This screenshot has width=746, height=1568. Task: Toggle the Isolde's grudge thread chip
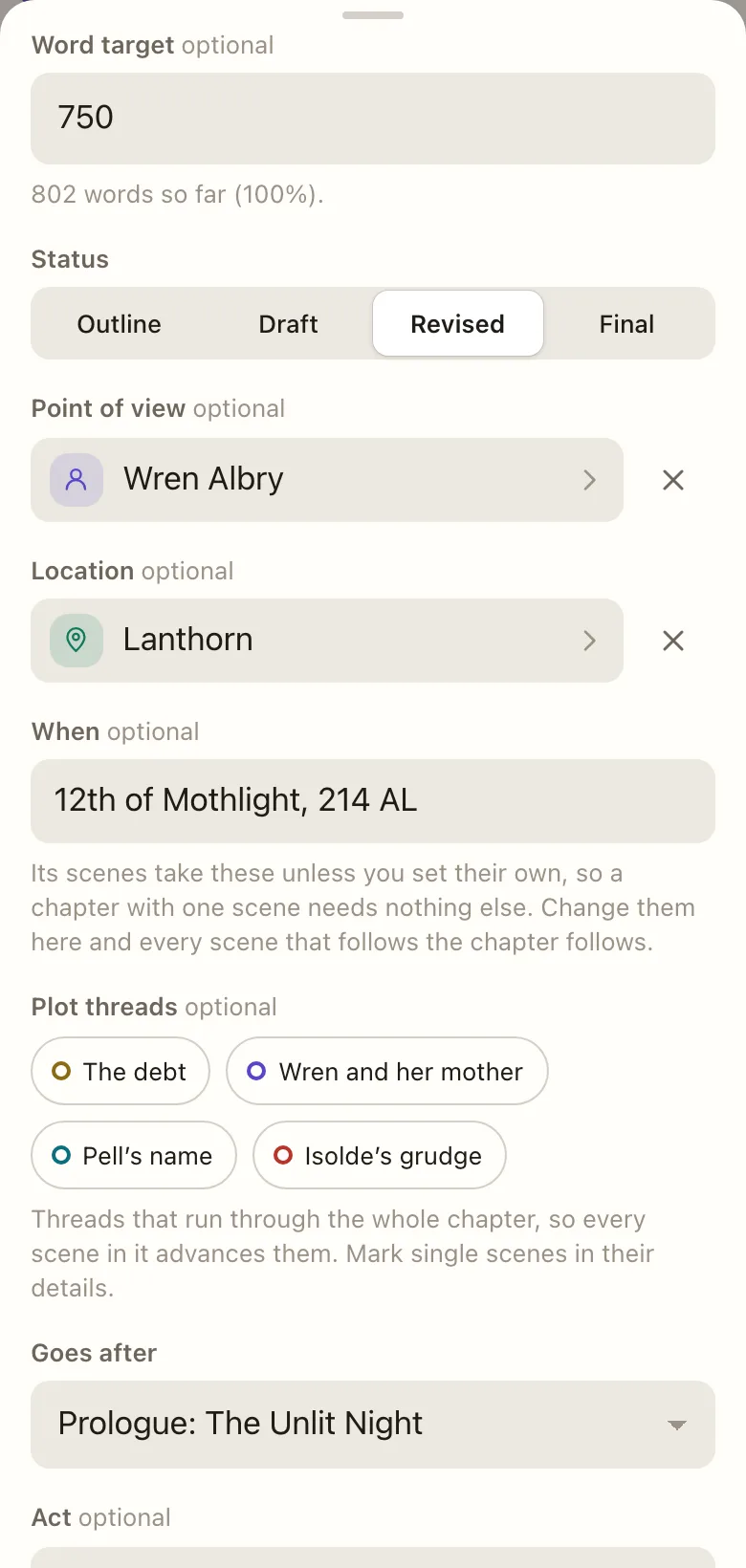click(x=380, y=1155)
